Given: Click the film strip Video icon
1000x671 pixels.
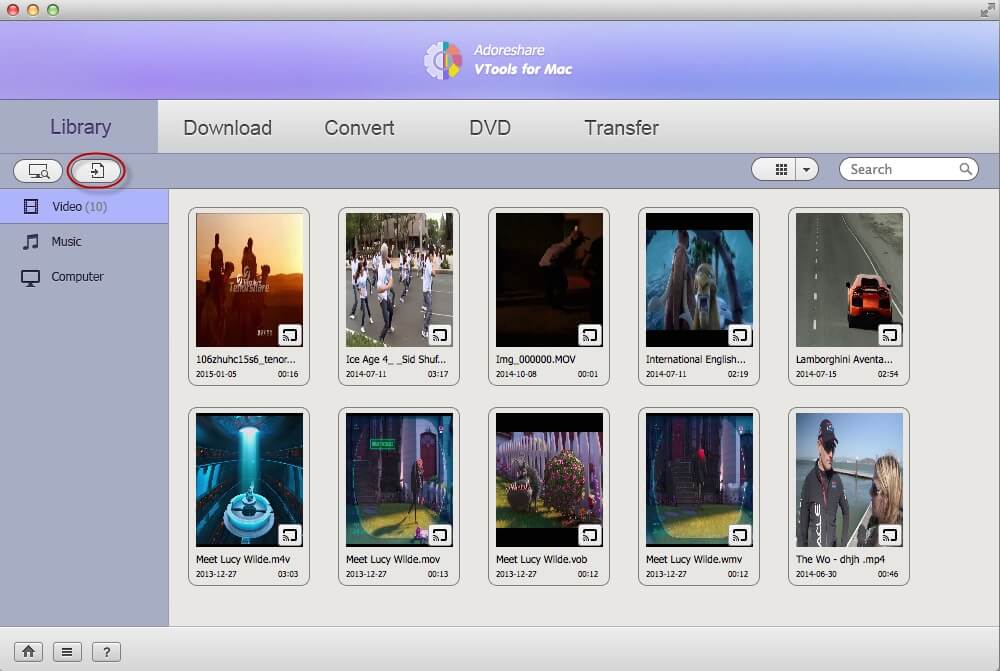Looking at the screenshot, I should (x=31, y=206).
